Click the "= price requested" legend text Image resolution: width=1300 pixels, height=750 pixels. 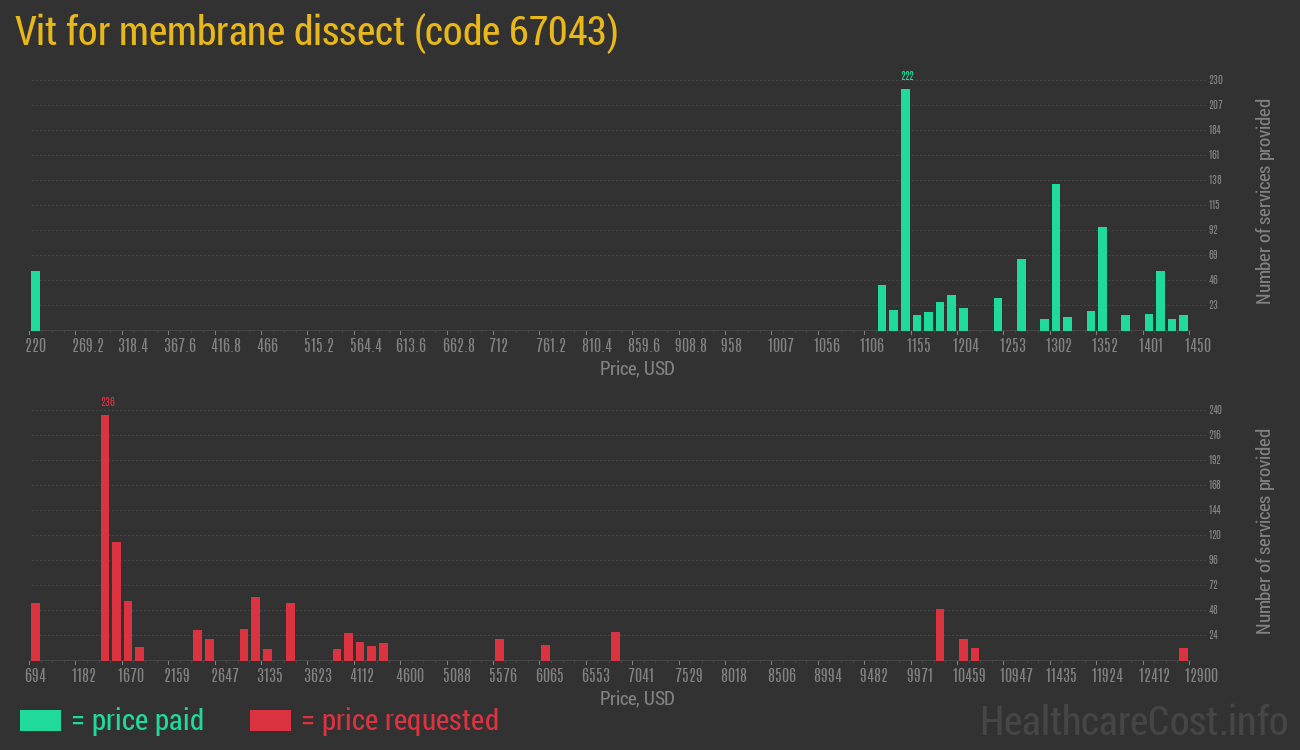[399, 720]
